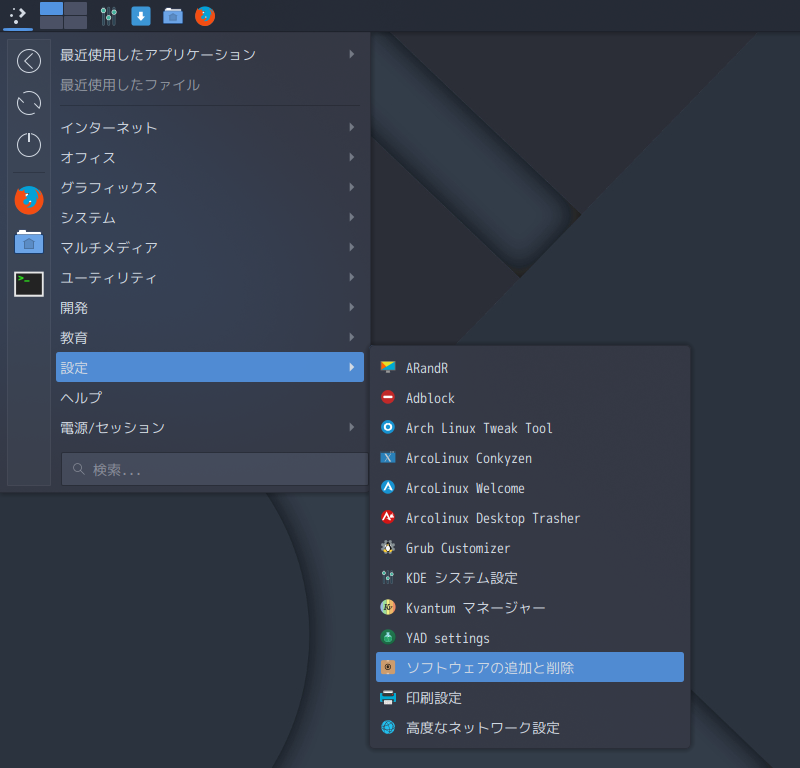Screen dimensions: 800x768
Task: Open YAD settings
Action: pyautogui.click(x=530, y=637)
